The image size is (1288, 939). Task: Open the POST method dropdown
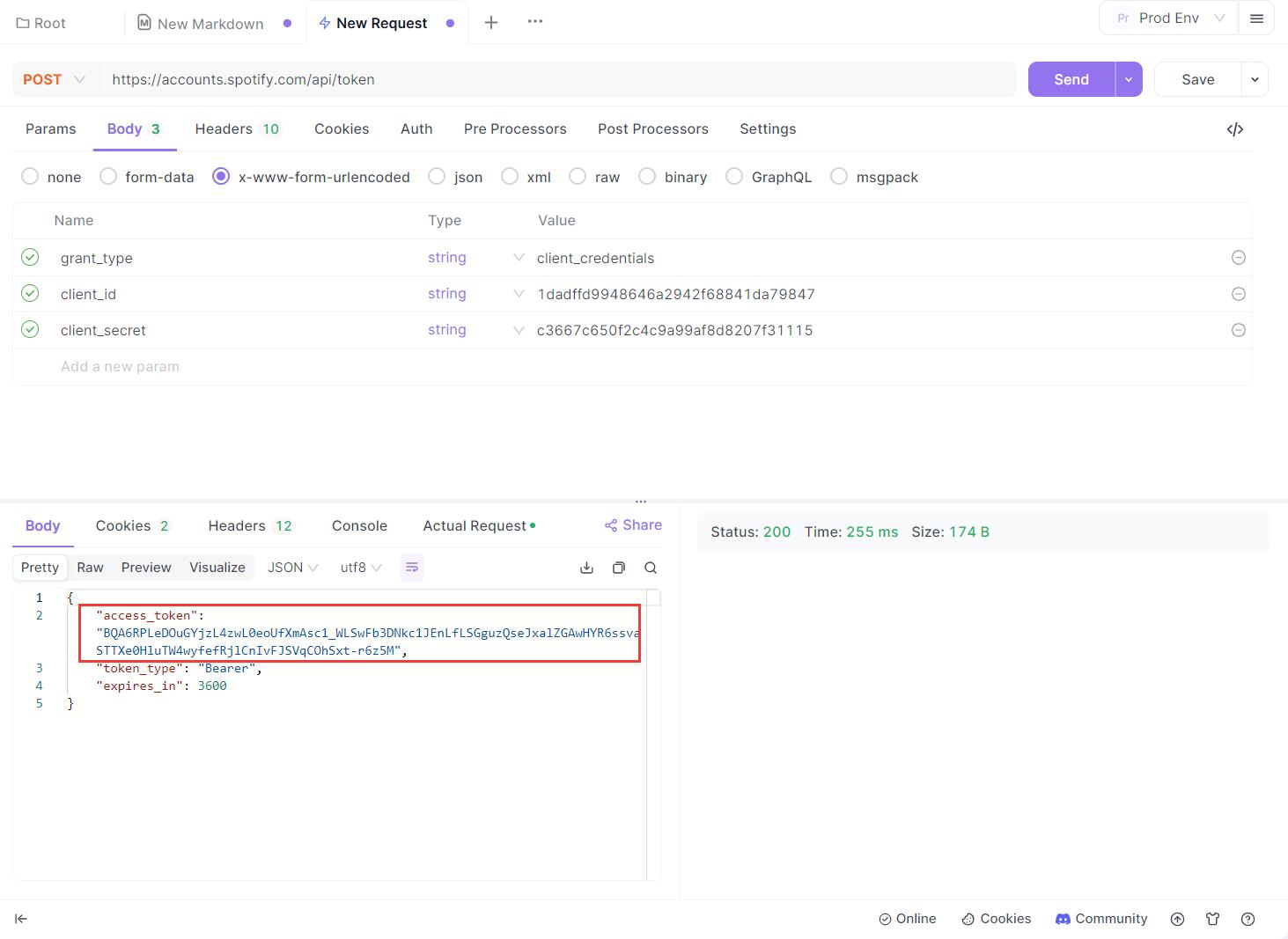55,79
